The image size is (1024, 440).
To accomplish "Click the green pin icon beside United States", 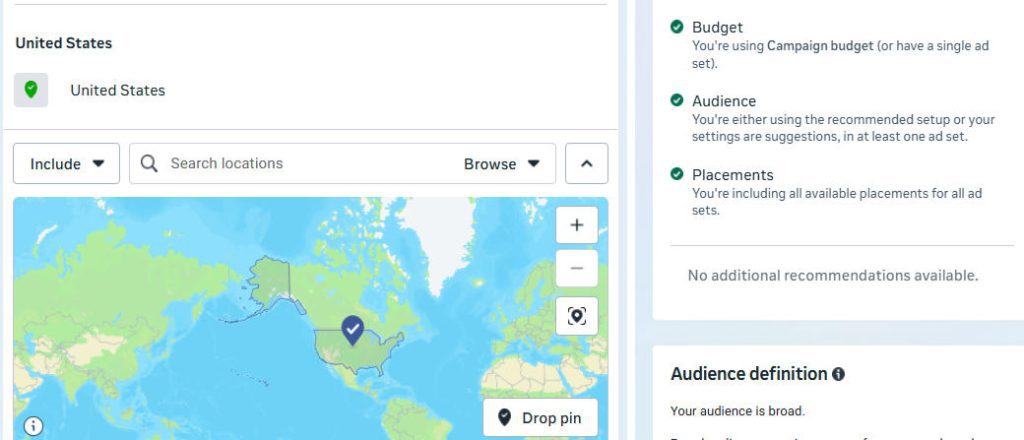I will click(31, 90).
